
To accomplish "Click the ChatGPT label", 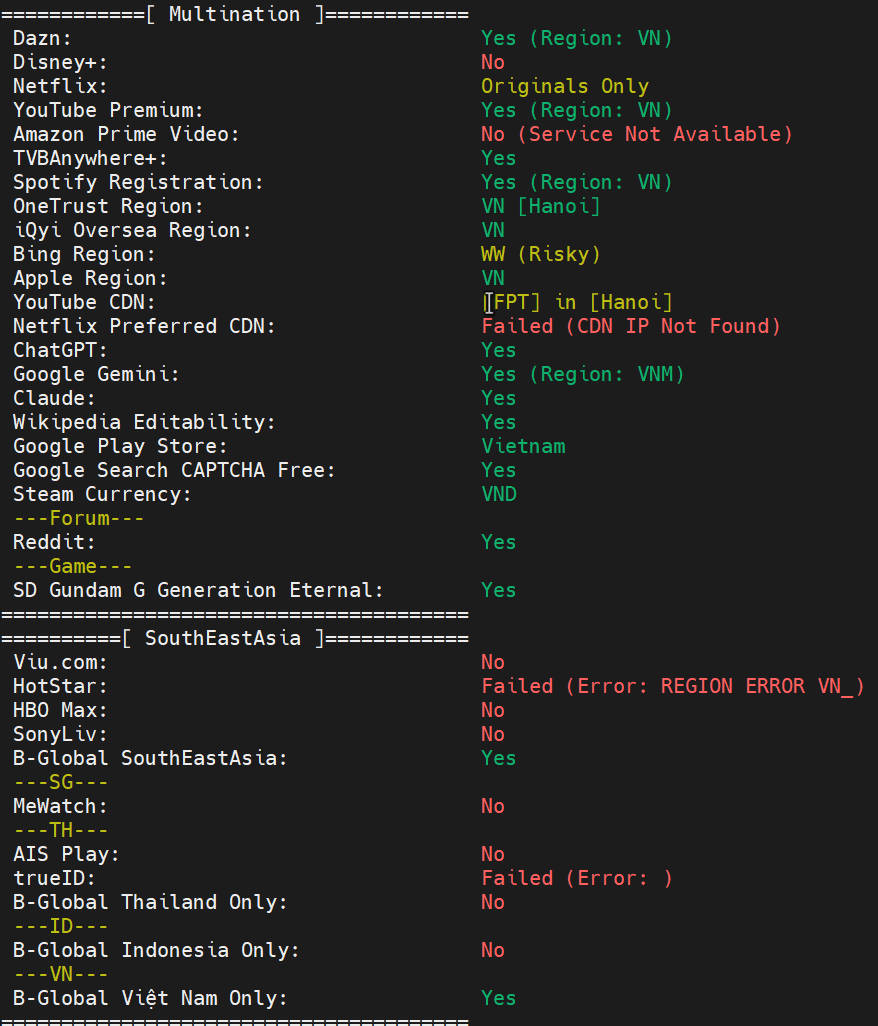I will tap(60, 350).
